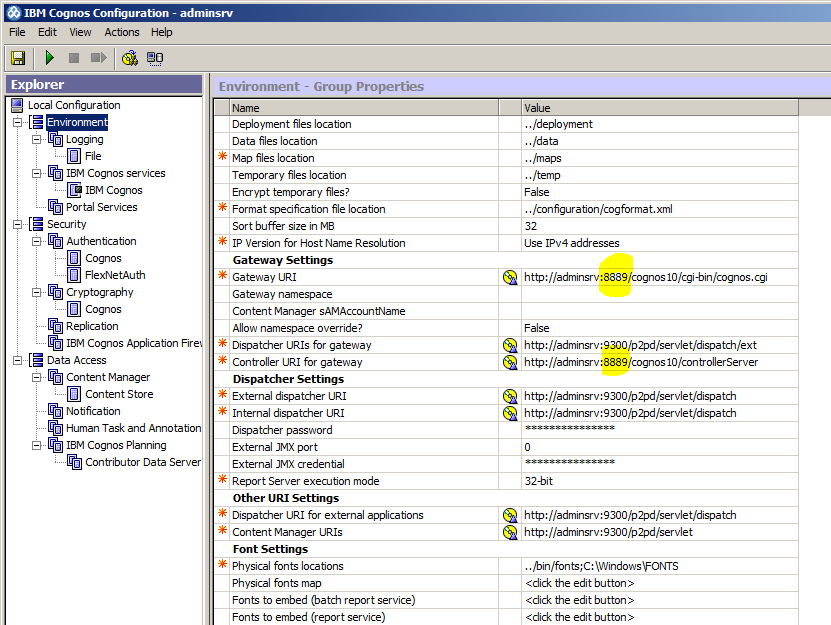Collapse the Logging tree node
This screenshot has height=625, width=831.
(37, 139)
